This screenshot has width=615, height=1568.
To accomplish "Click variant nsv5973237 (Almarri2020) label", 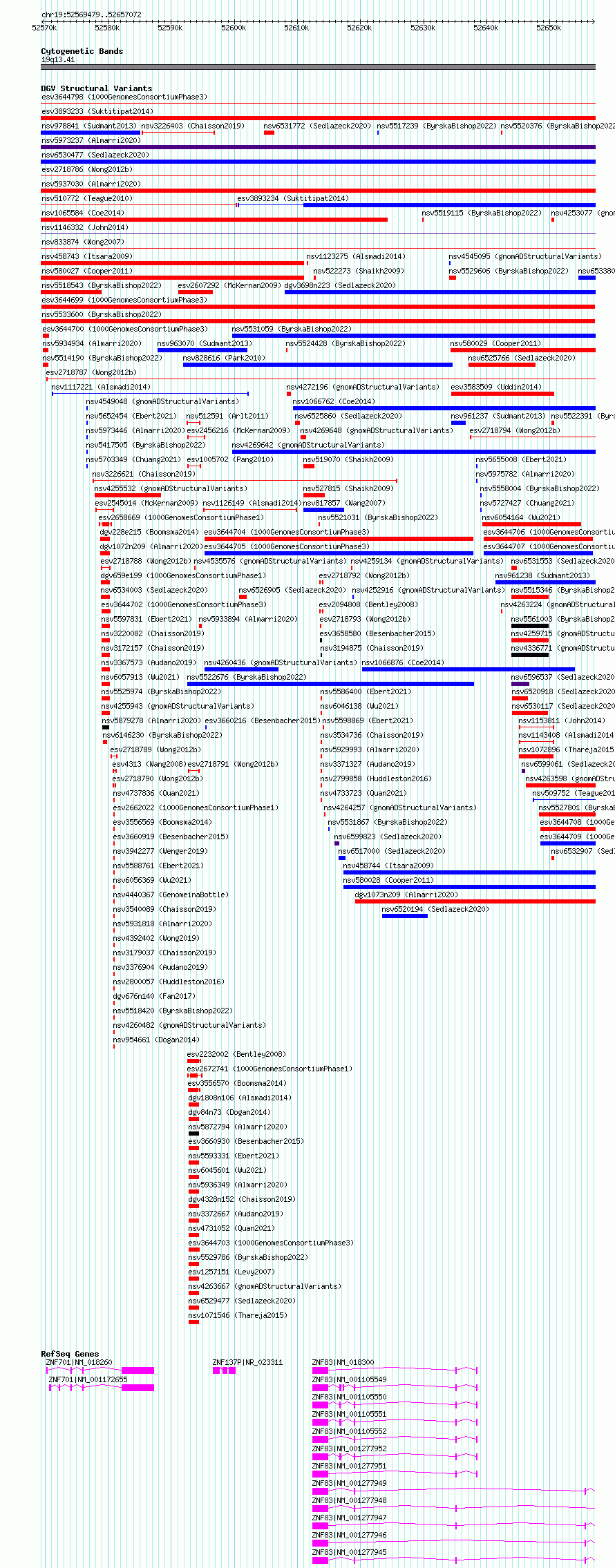I will [x=91, y=140].
